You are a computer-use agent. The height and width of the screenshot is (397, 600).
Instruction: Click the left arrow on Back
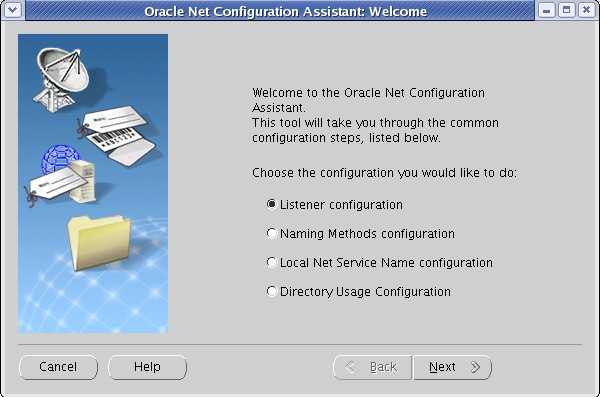pos(349,367)
